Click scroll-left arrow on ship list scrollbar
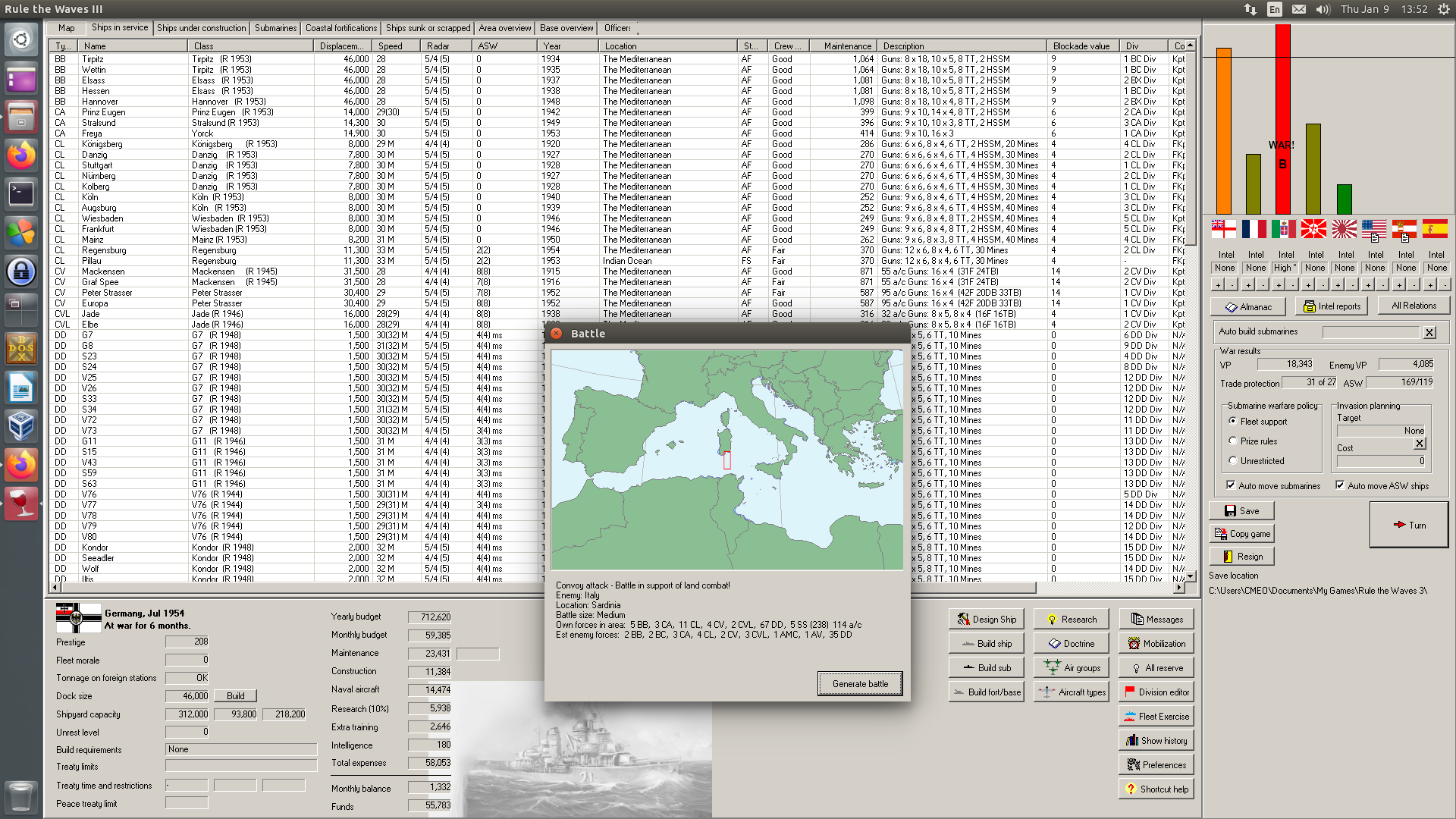The image size is (1456, 819). pyautogui.click(x=55, y=588)
